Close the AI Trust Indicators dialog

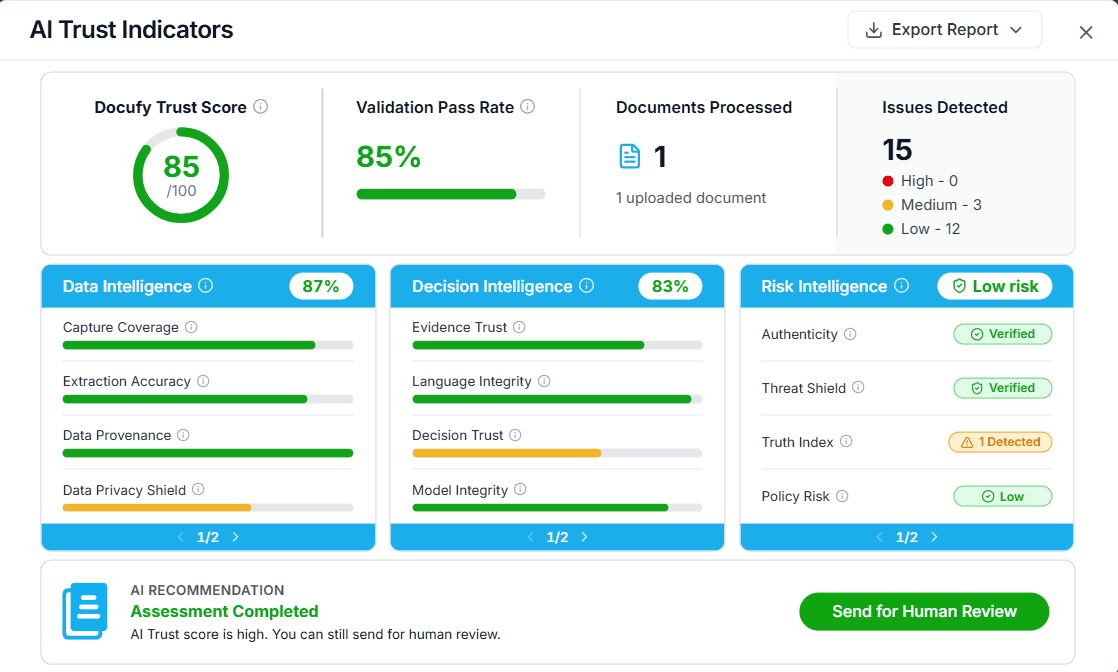tap(1086, 33)
